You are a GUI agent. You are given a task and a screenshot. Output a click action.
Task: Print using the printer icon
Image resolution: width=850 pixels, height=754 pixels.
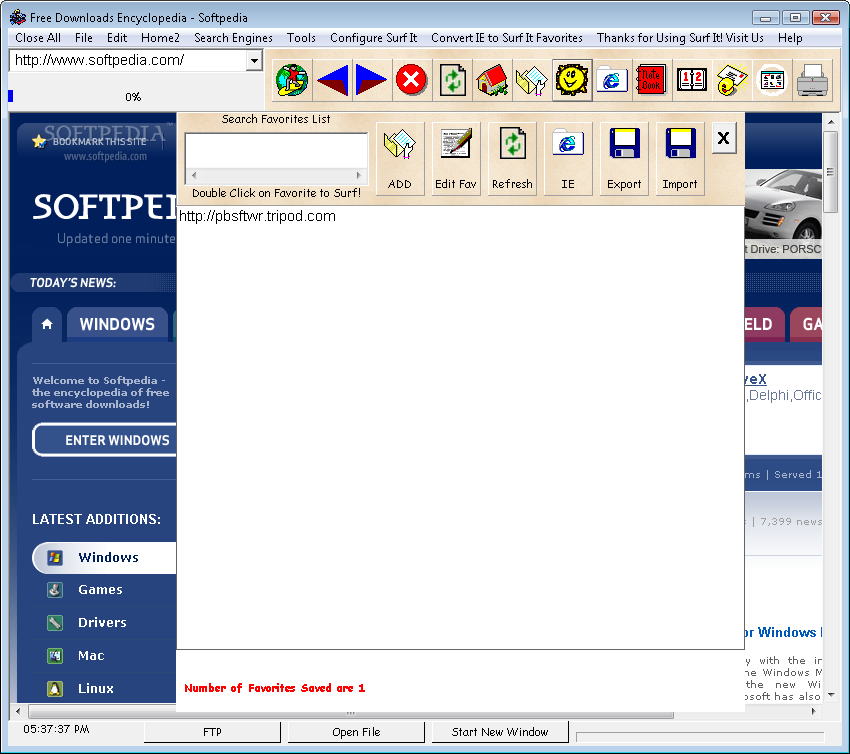click(x=812, y=80)
